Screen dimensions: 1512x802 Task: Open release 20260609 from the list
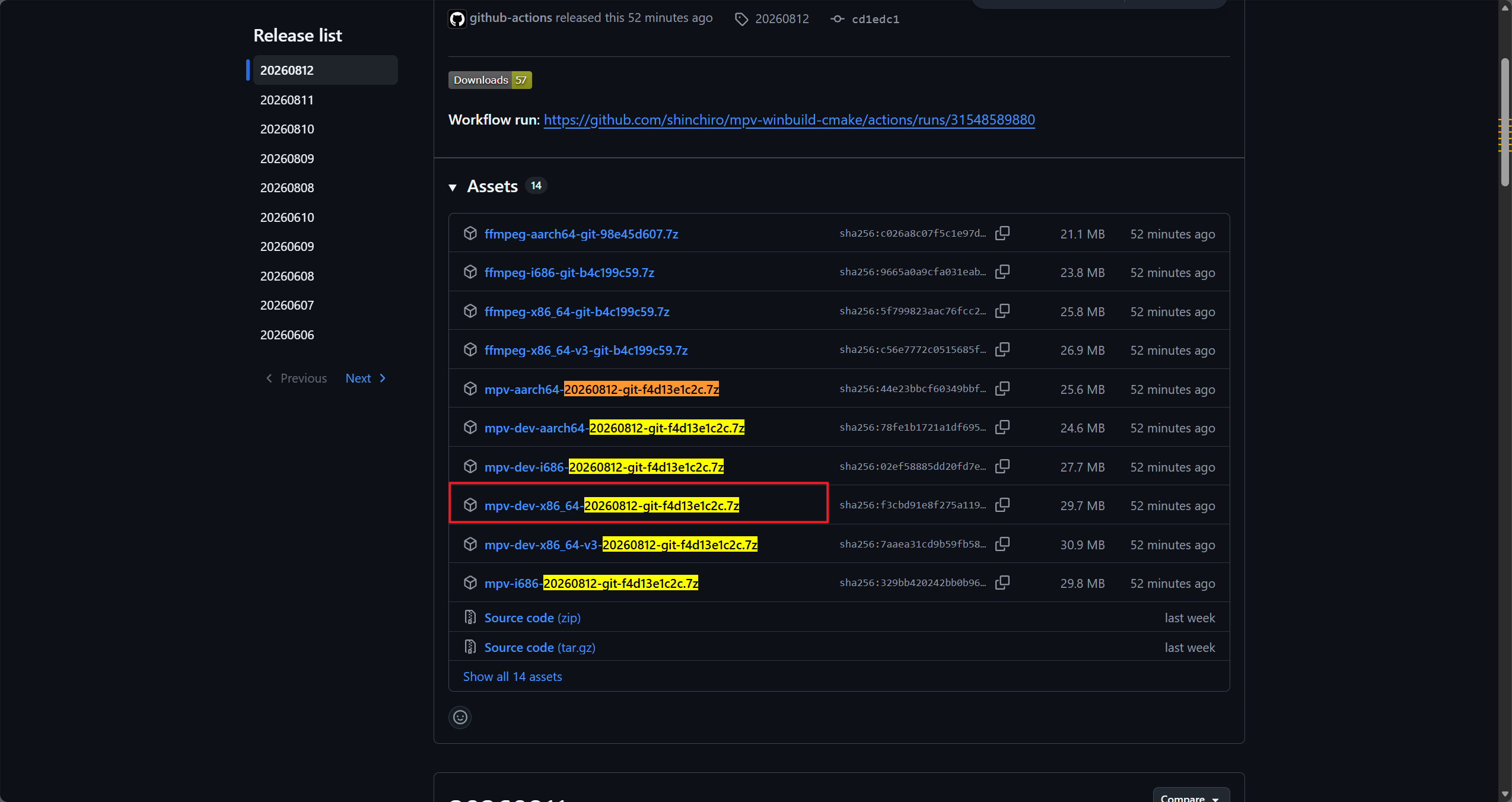pyautogui.click(x=325, y=246)
